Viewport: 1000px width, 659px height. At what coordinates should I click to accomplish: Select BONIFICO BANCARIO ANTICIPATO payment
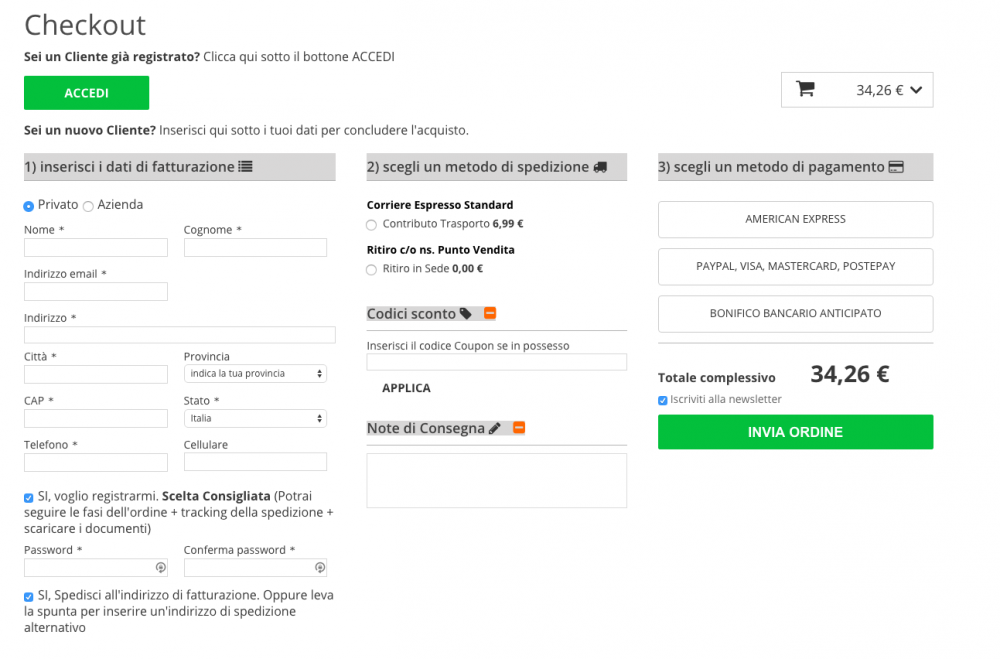pos(795,314)
